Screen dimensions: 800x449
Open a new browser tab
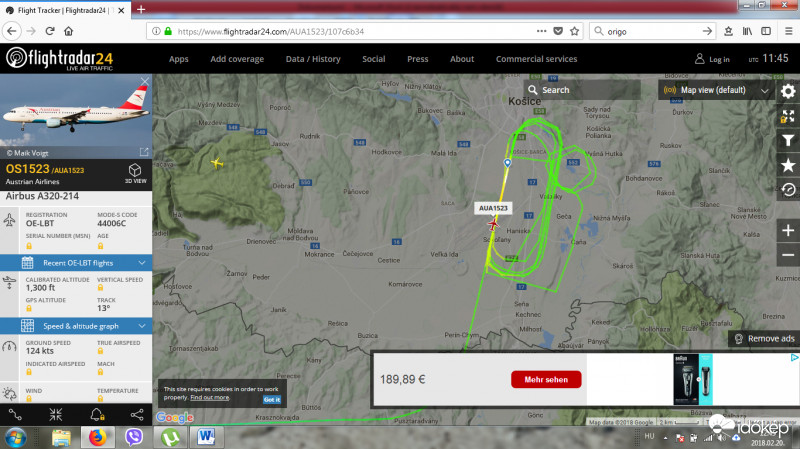tap(141, 9)
